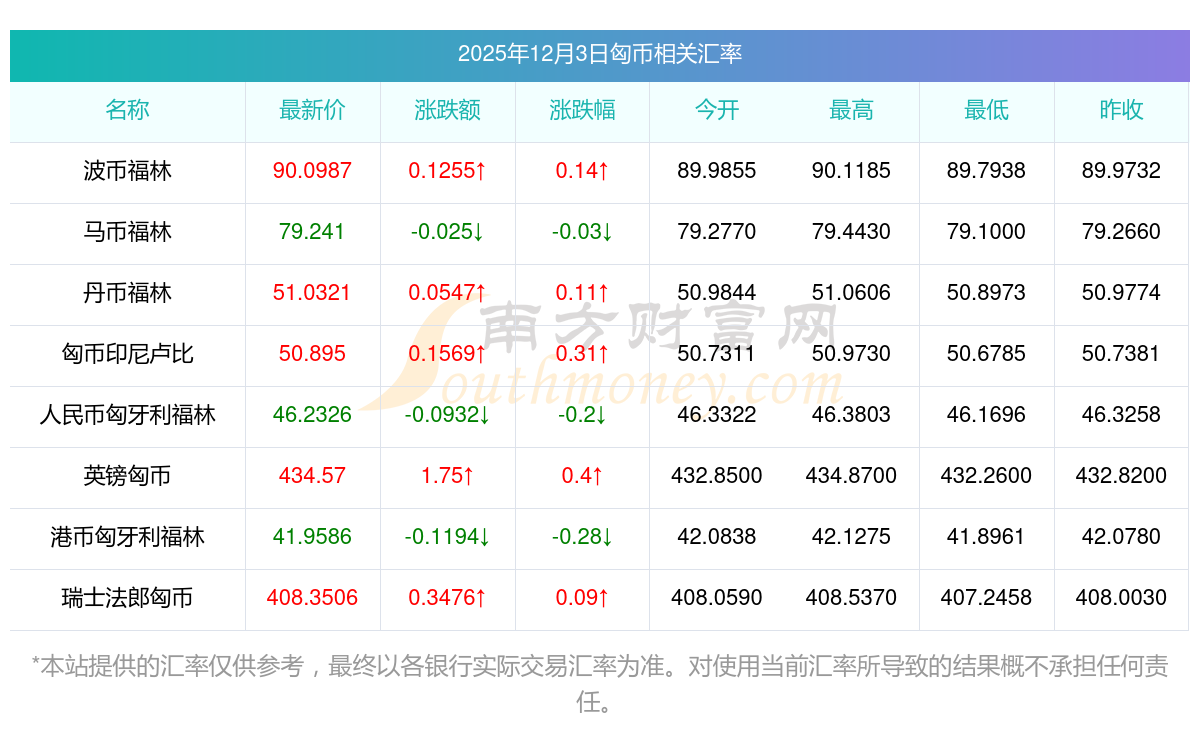This screenshot has width=1200, height=733.
Task: Click change percent 0.11↑
Action: (x=583, y=293)
